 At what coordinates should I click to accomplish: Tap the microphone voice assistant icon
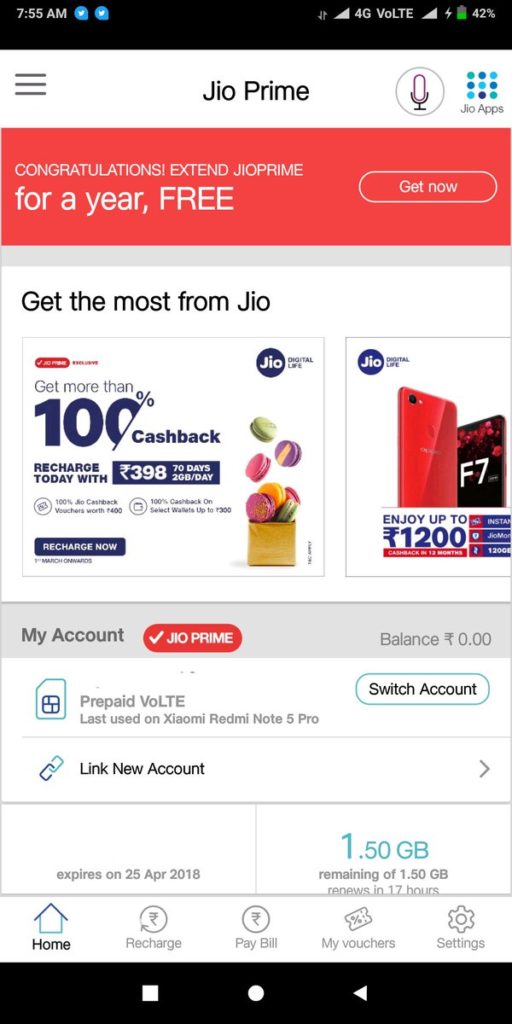tap(419, 91)
